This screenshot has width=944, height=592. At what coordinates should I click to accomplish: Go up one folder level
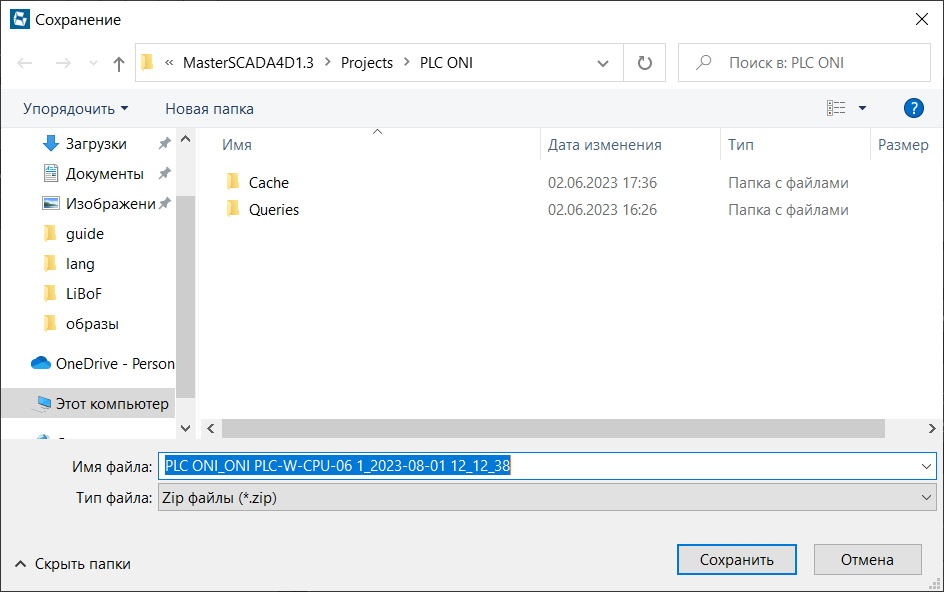click(119, 63)
